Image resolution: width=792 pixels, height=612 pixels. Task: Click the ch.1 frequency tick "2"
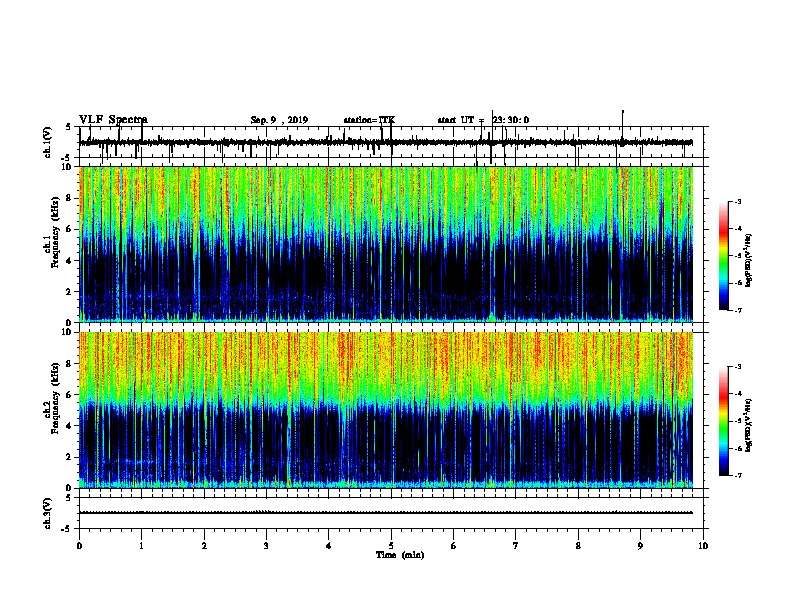point(69,291)
